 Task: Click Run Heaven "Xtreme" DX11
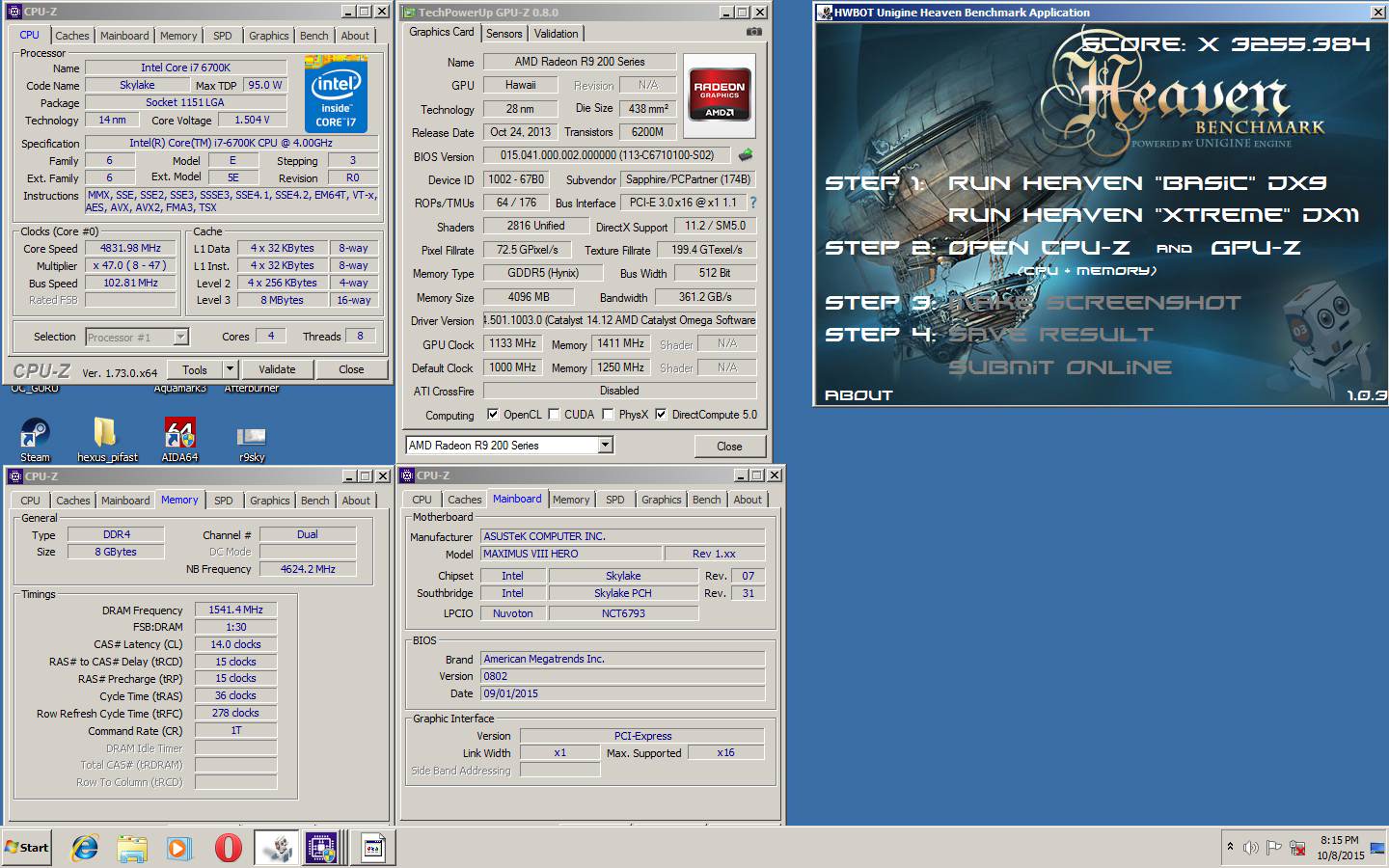tap(1154, 215)
